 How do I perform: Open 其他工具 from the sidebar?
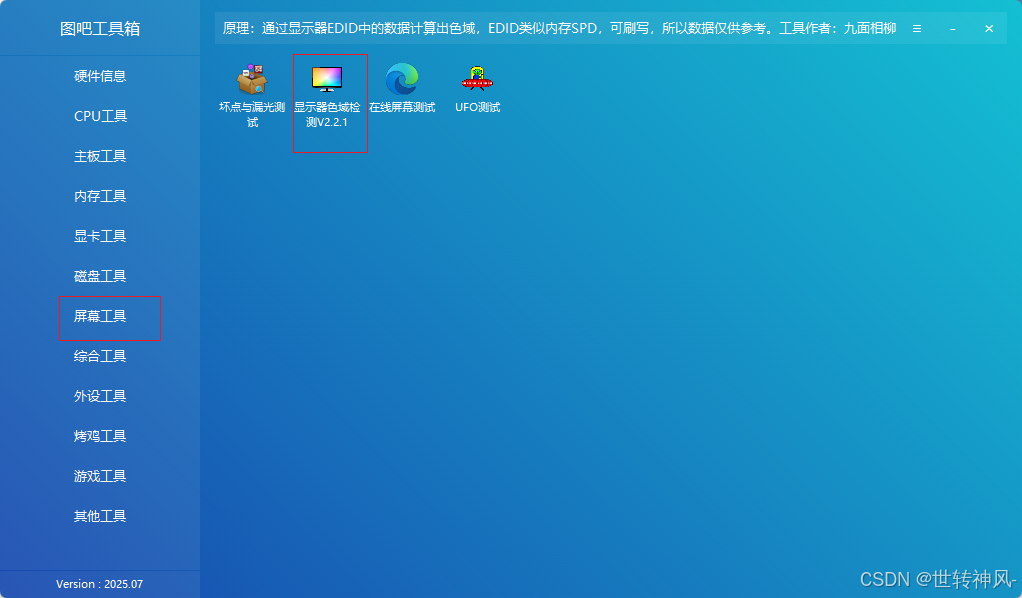pyautogui.click(x=100, y=516)
